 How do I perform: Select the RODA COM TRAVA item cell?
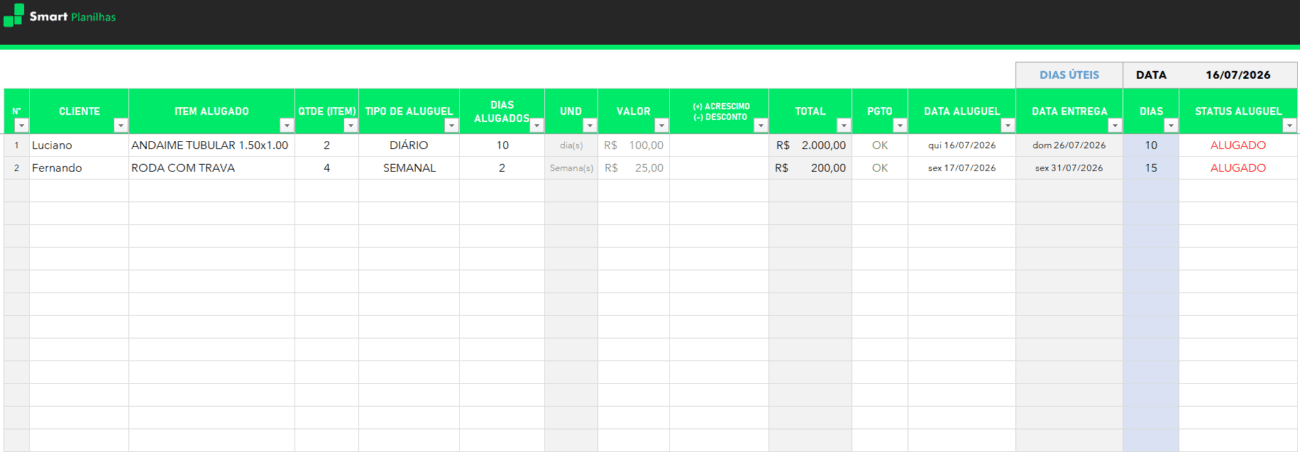pyautogui.click(x=211, y=168)
